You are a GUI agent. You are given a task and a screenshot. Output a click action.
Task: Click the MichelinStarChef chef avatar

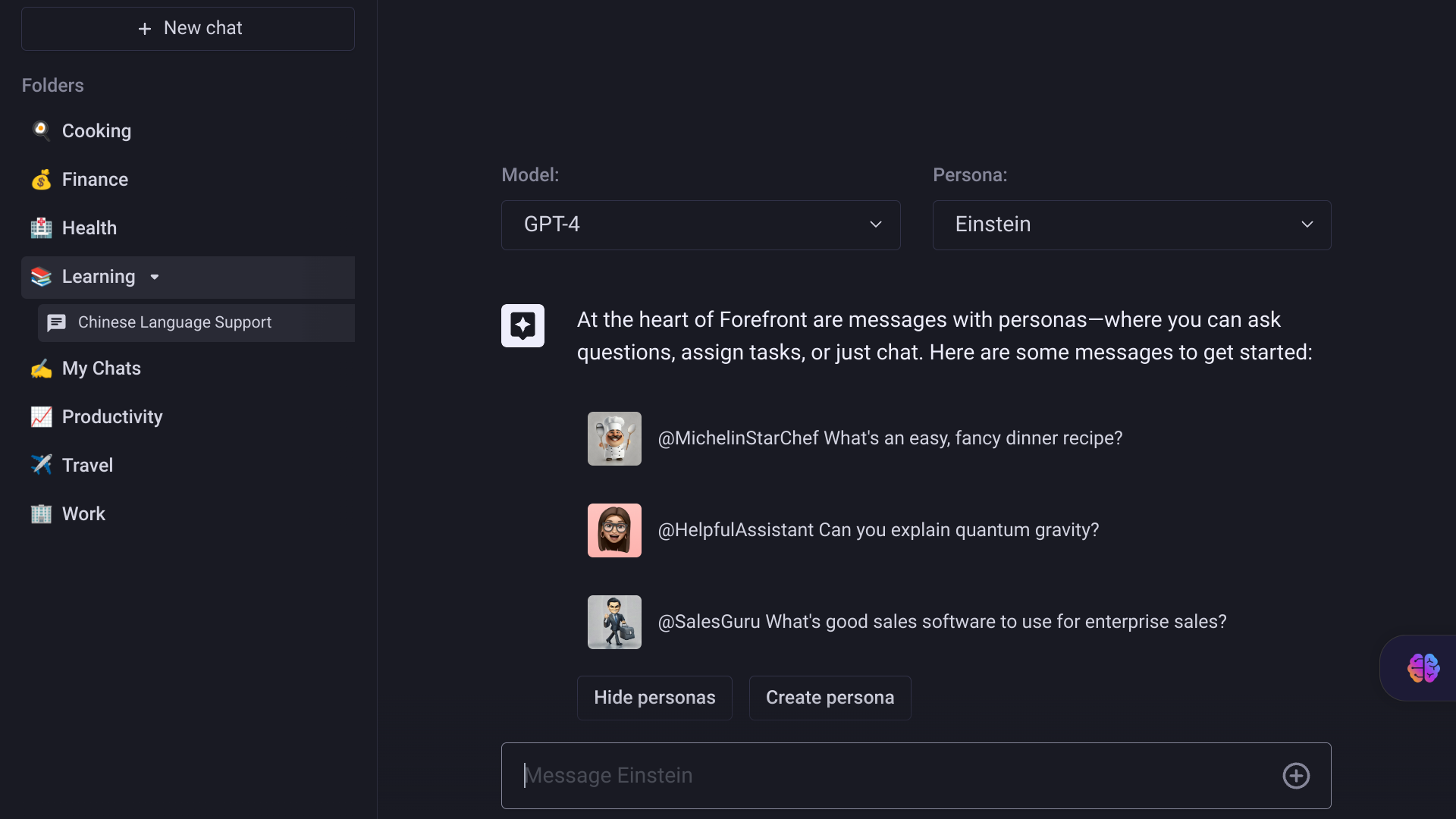[x=614, y=438]
